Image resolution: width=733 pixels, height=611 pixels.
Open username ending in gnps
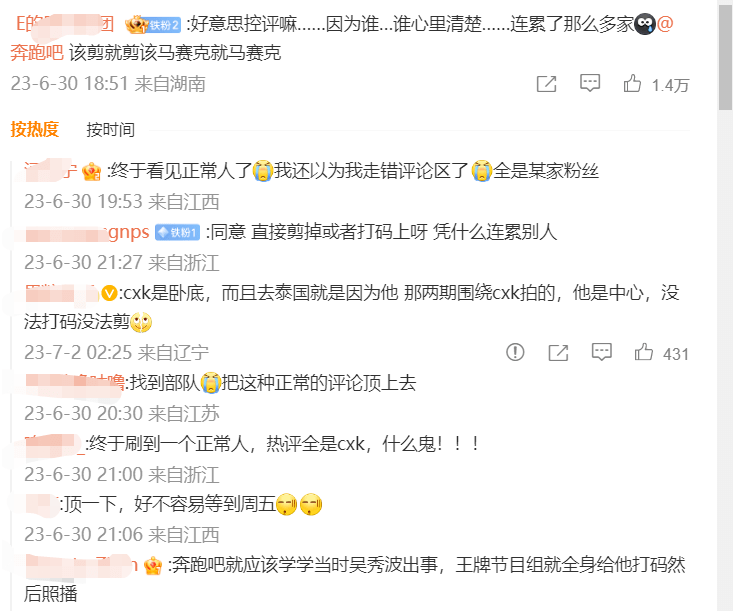tap(87, 232)
